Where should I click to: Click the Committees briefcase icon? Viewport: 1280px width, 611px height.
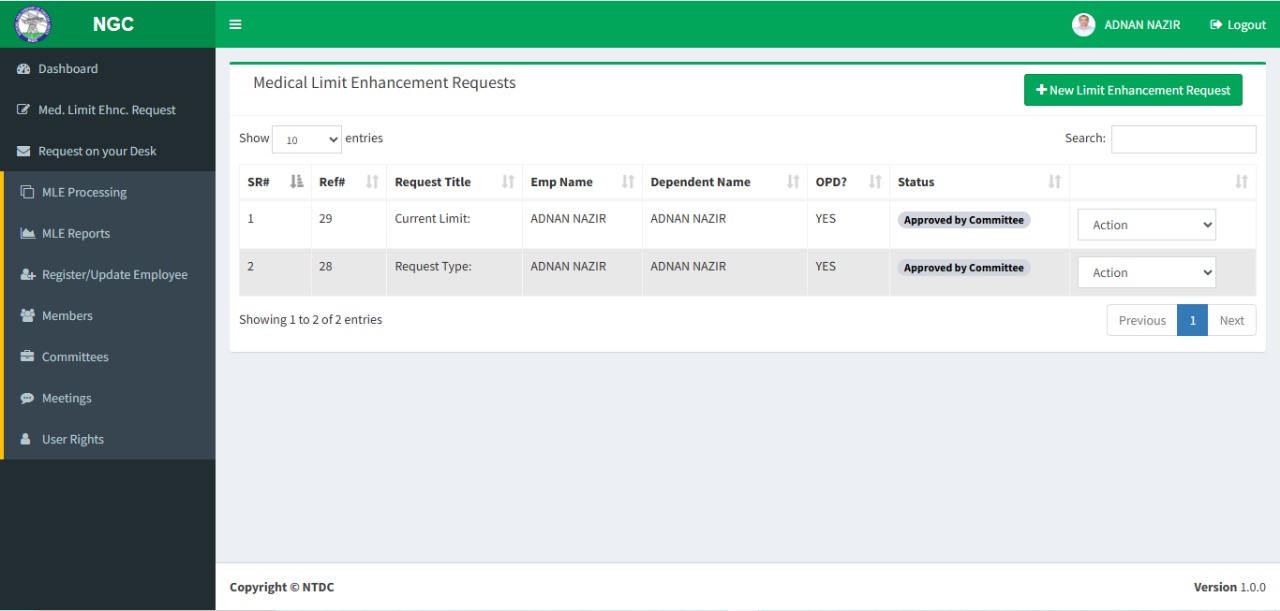28,357
